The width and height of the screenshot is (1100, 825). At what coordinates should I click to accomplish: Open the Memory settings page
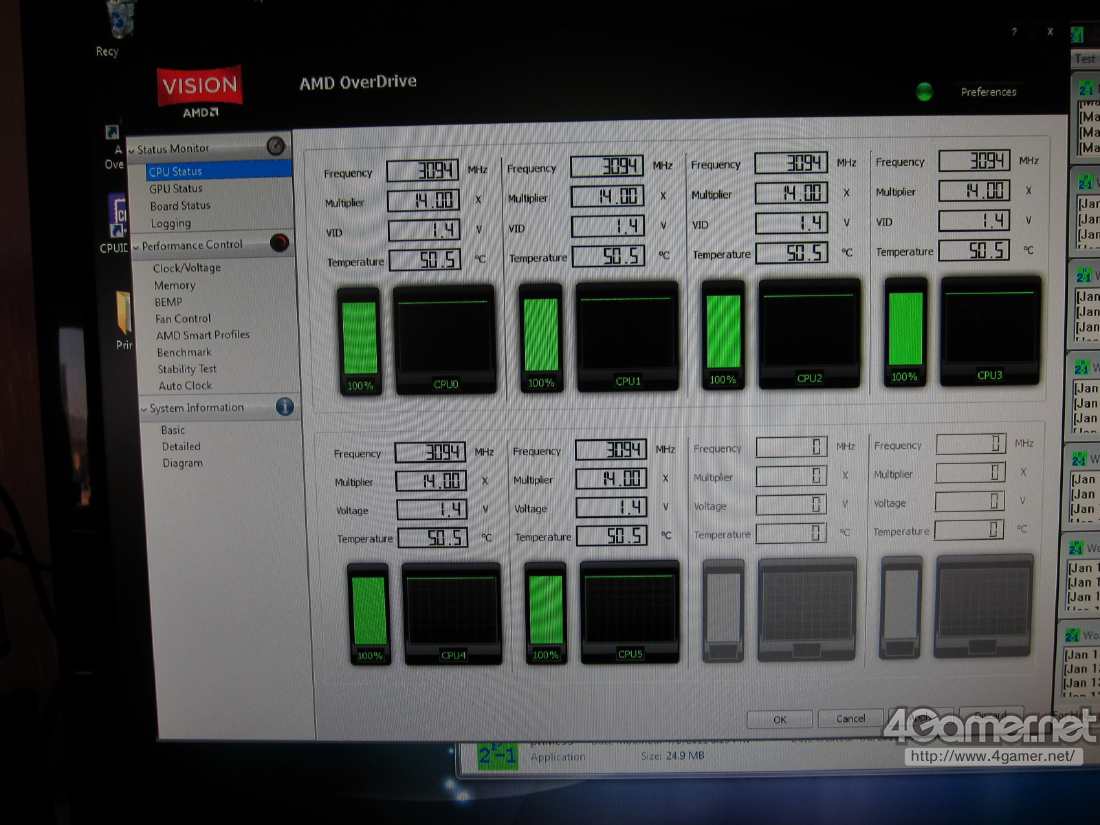[x=175, y=285]
